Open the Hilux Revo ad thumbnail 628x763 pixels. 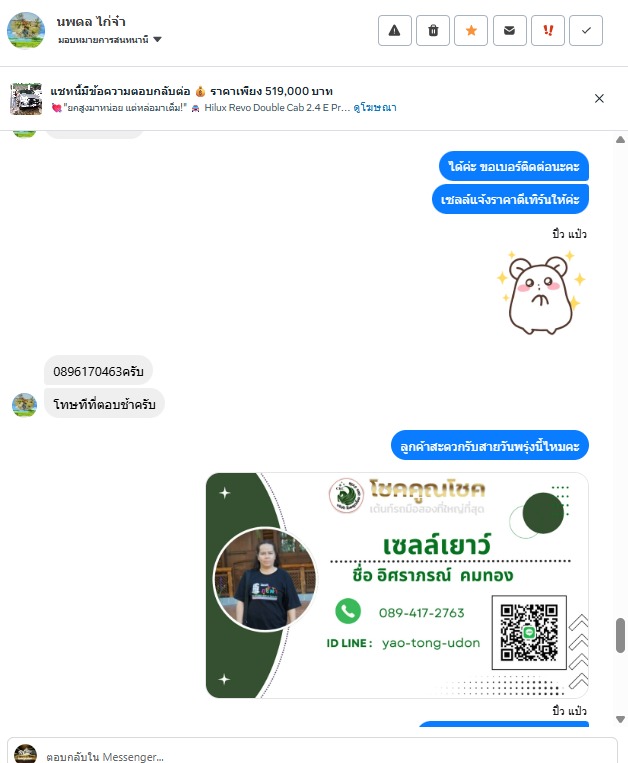pyautogui.click(x=26, y=99)
